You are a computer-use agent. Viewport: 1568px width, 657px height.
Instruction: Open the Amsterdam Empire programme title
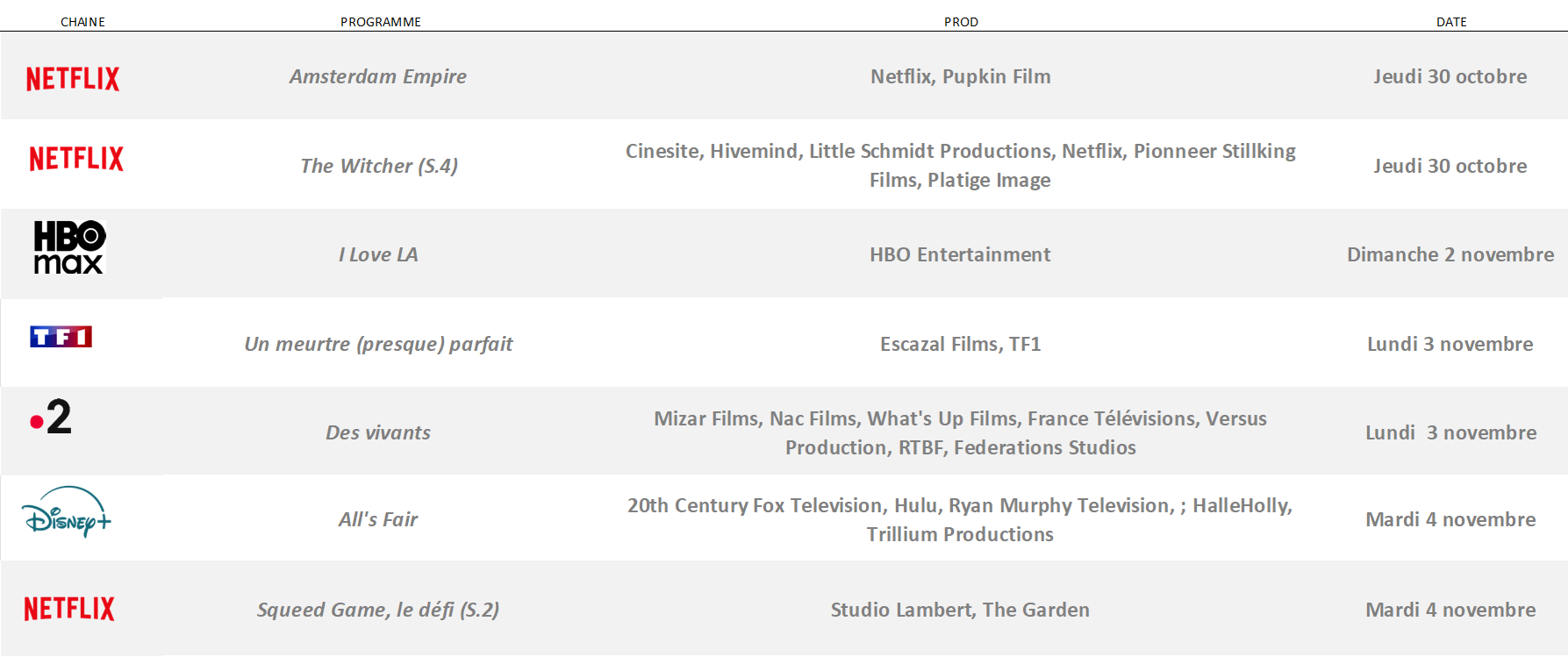point(378,76)
